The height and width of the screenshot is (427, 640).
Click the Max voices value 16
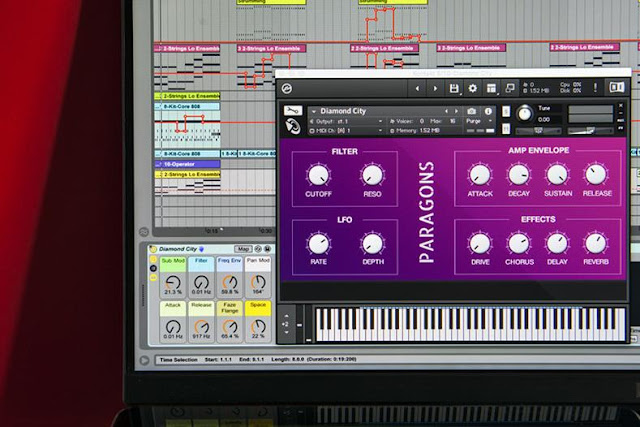pyautogui.click(x=452, y=121)
